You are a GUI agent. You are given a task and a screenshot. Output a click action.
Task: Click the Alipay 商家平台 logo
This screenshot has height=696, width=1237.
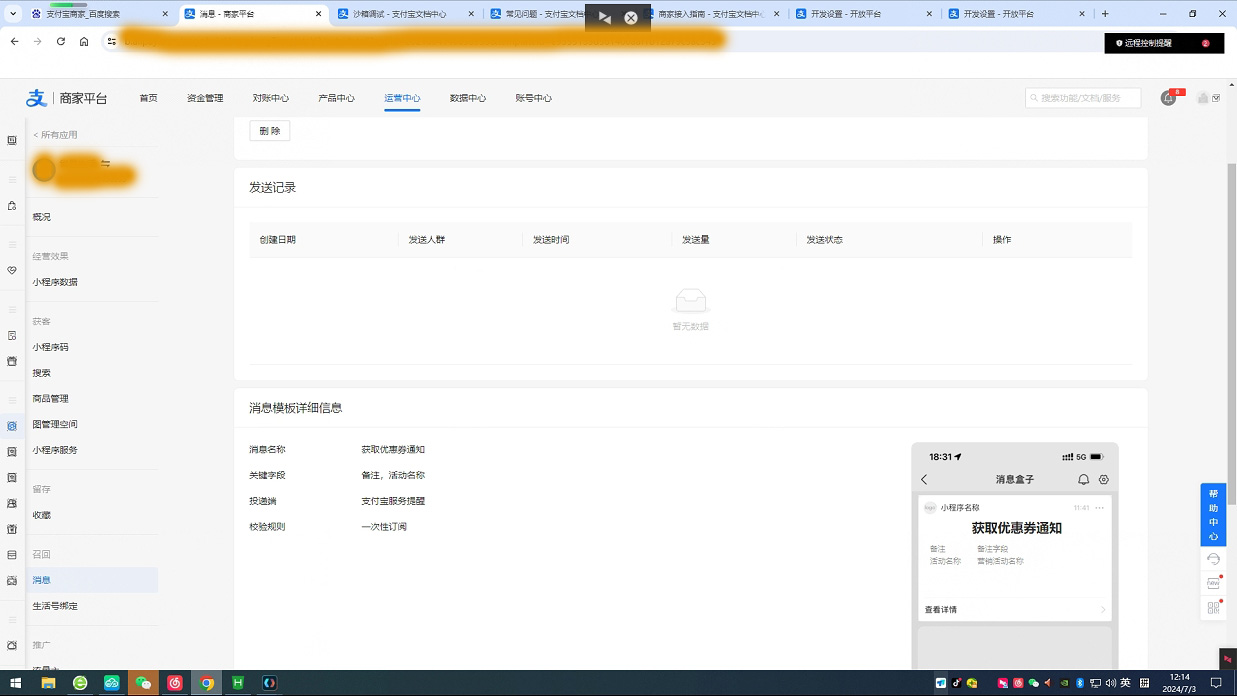(66, 98)
